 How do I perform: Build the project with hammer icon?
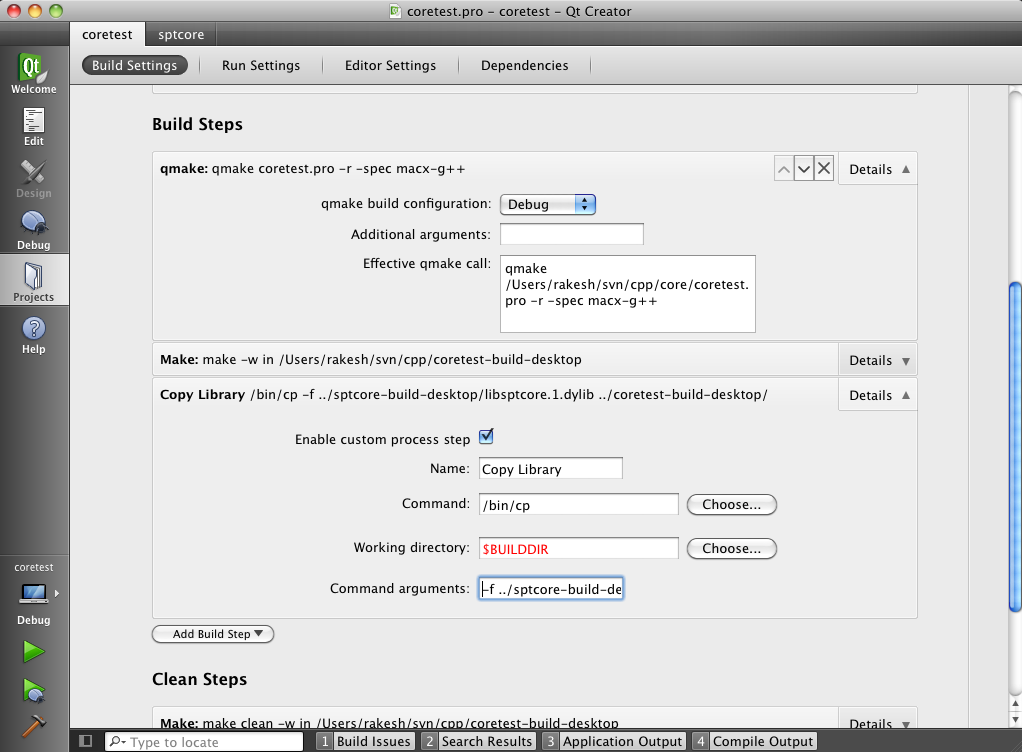pyautogui.click(x=34, y=725)
